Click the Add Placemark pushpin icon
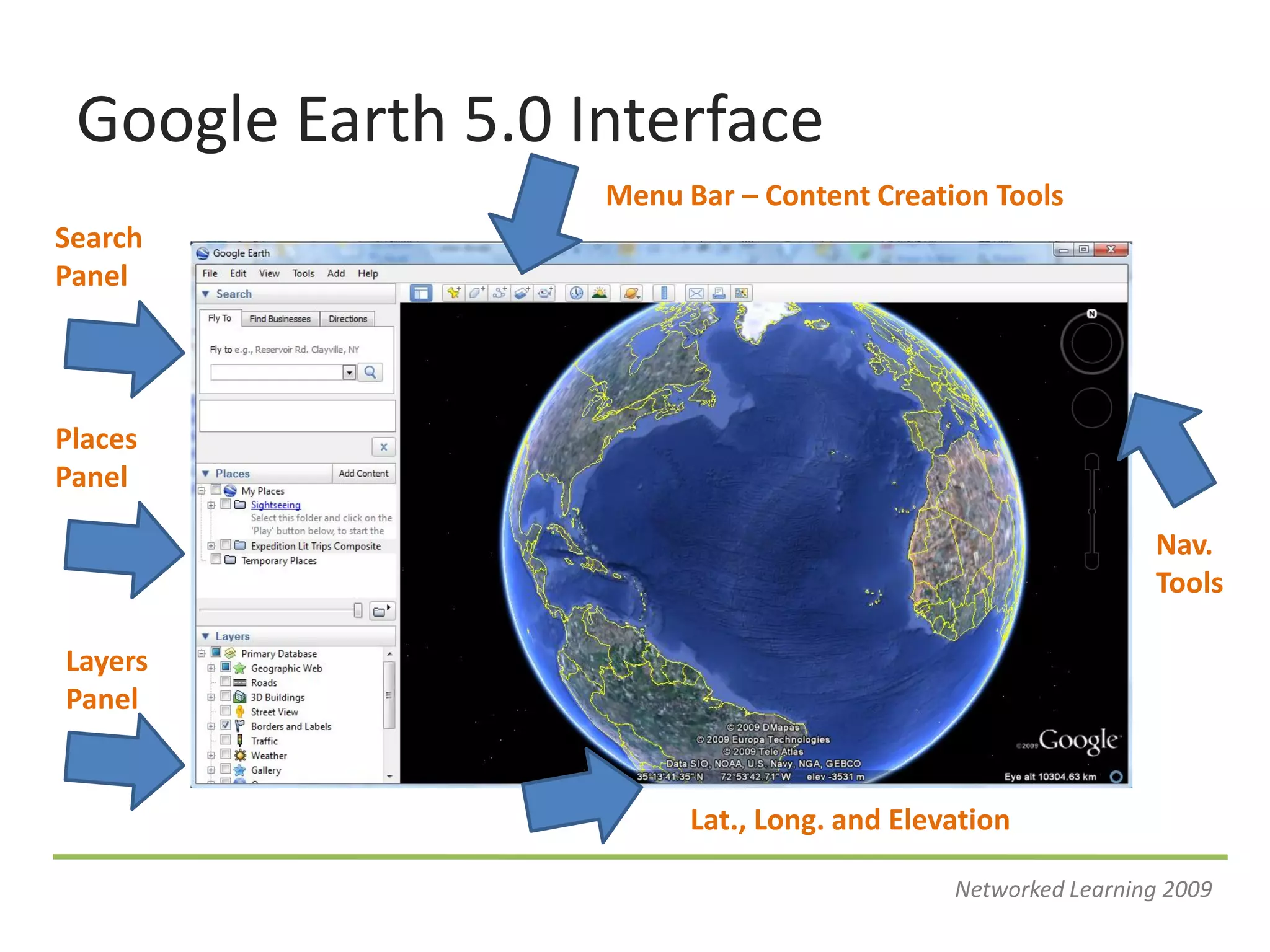 tap(453, 293)
